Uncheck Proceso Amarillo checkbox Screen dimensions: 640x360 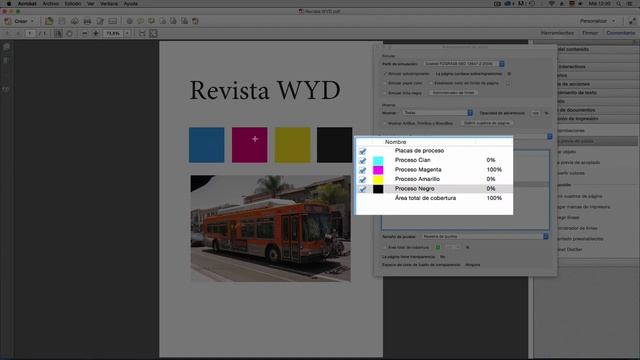(x=362, y=179)
